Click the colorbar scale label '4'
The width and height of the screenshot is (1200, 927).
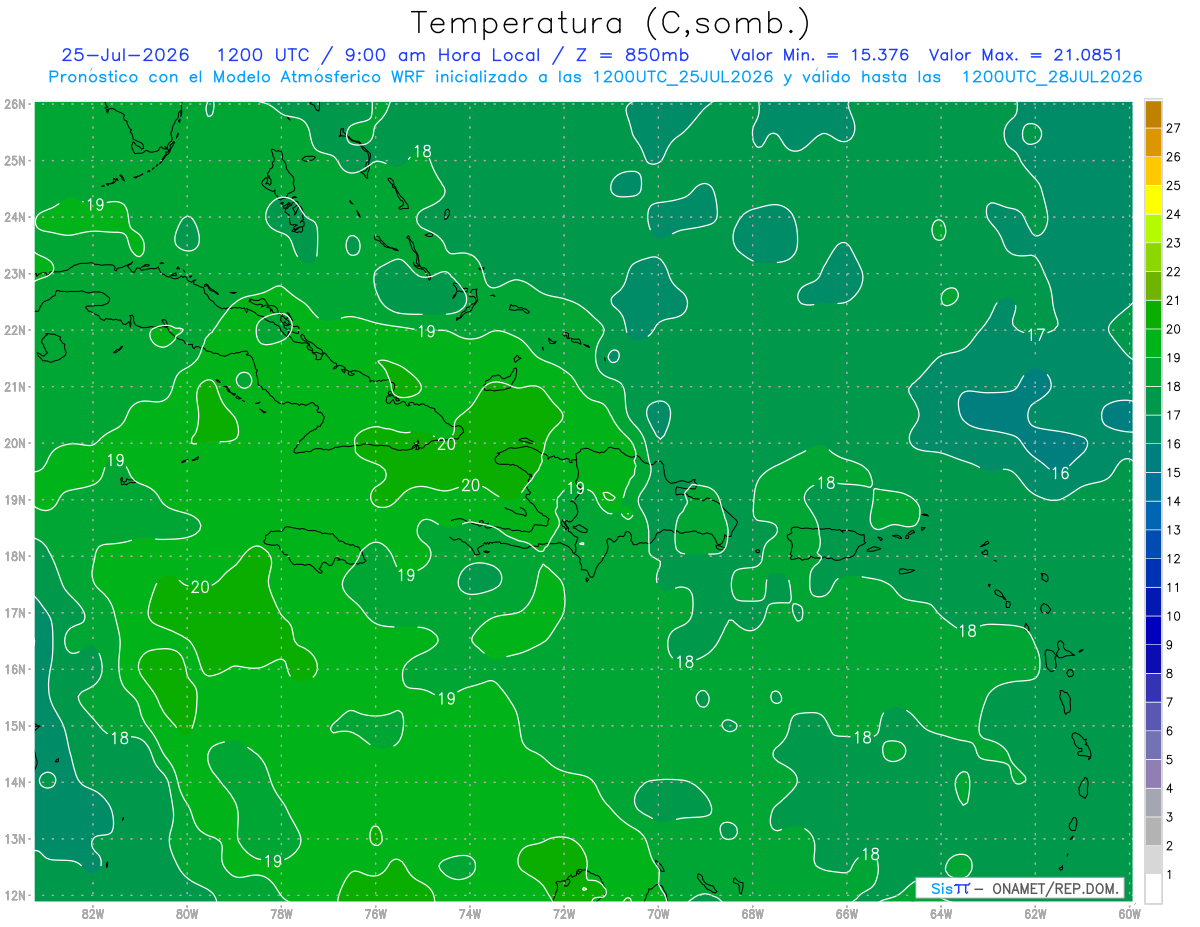coord(1169,788)
